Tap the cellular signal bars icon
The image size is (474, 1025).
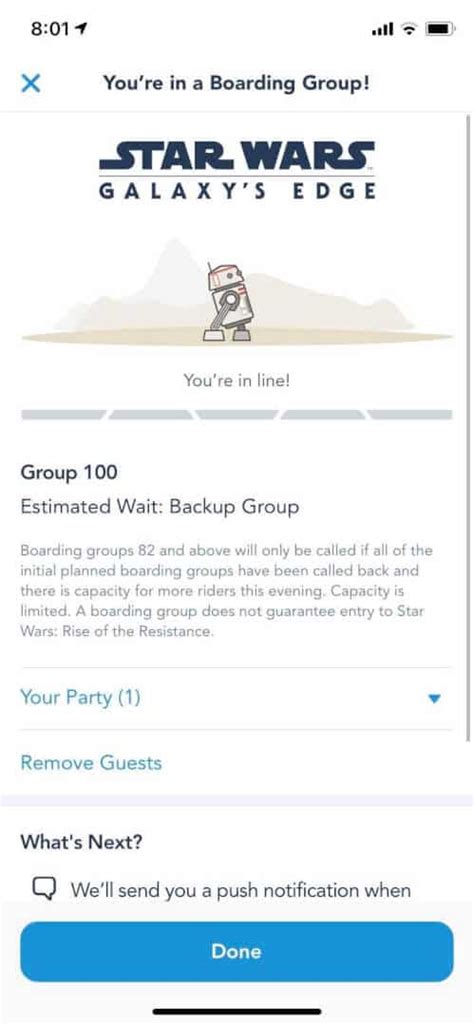tap(382, 29)
